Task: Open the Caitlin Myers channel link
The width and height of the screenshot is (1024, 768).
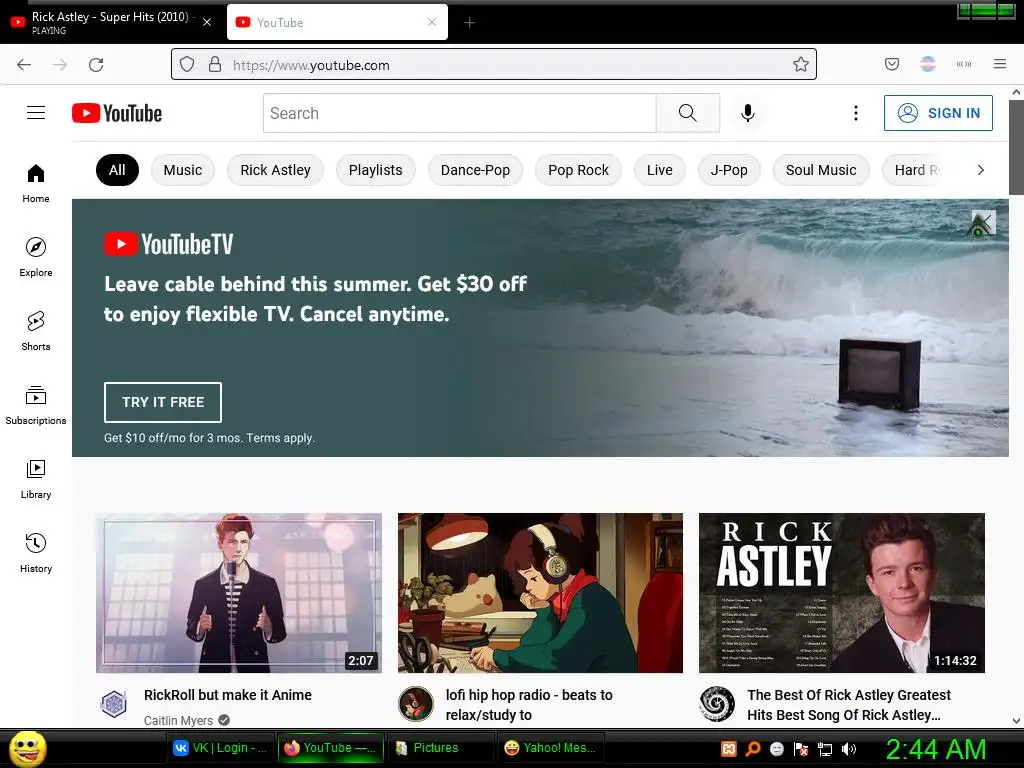Action: pyautogui.click(x=178, y=720)
